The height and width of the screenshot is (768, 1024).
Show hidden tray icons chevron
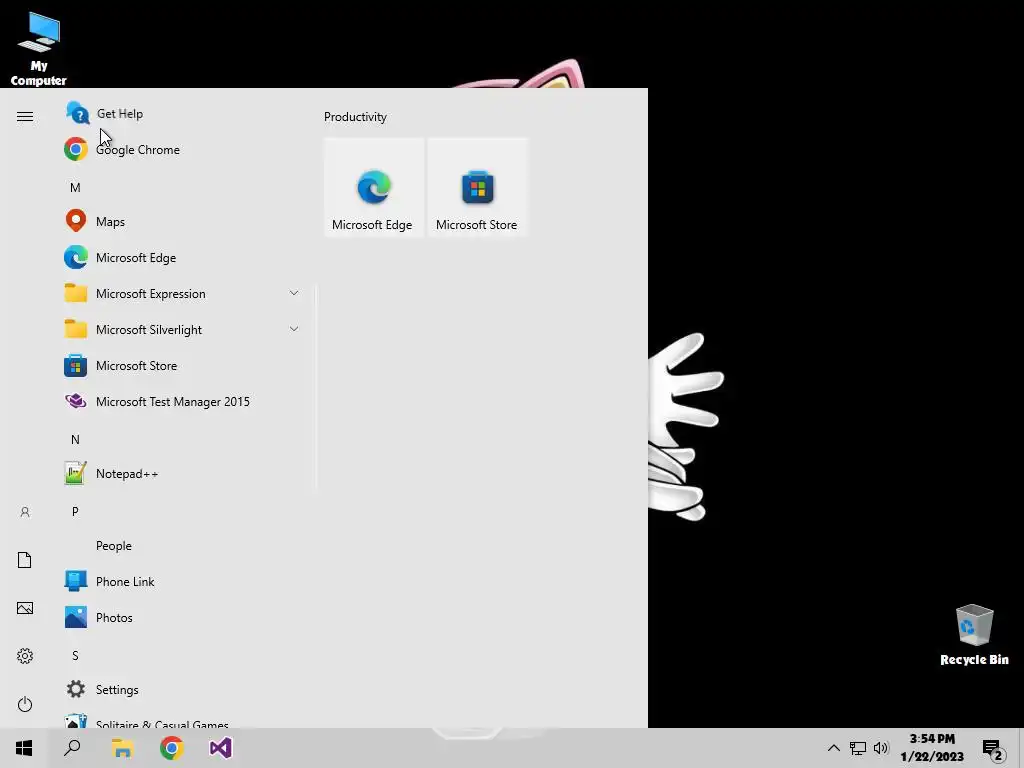[833, 748]
